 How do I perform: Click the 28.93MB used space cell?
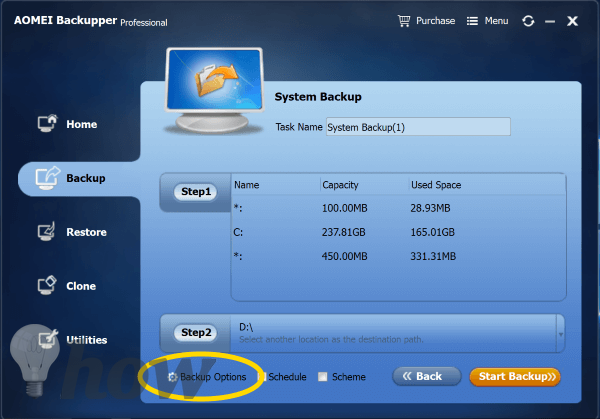[x=430, y=209]
